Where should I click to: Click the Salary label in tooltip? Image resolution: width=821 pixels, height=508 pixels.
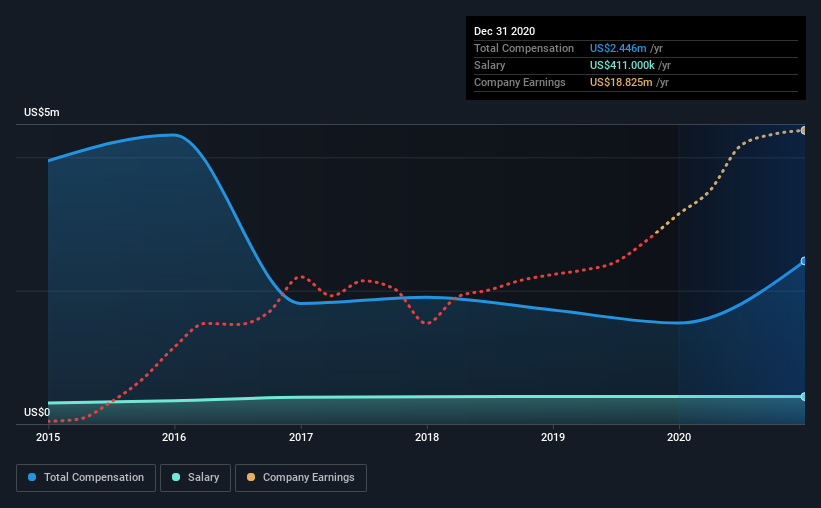pyautogui.click(x=490, y=65)
